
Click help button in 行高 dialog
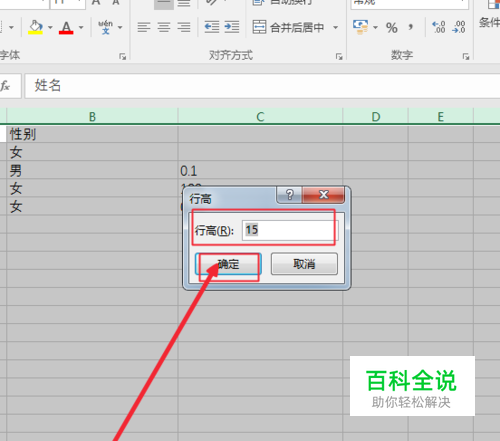pyautogui.click(x=289, y=195)
